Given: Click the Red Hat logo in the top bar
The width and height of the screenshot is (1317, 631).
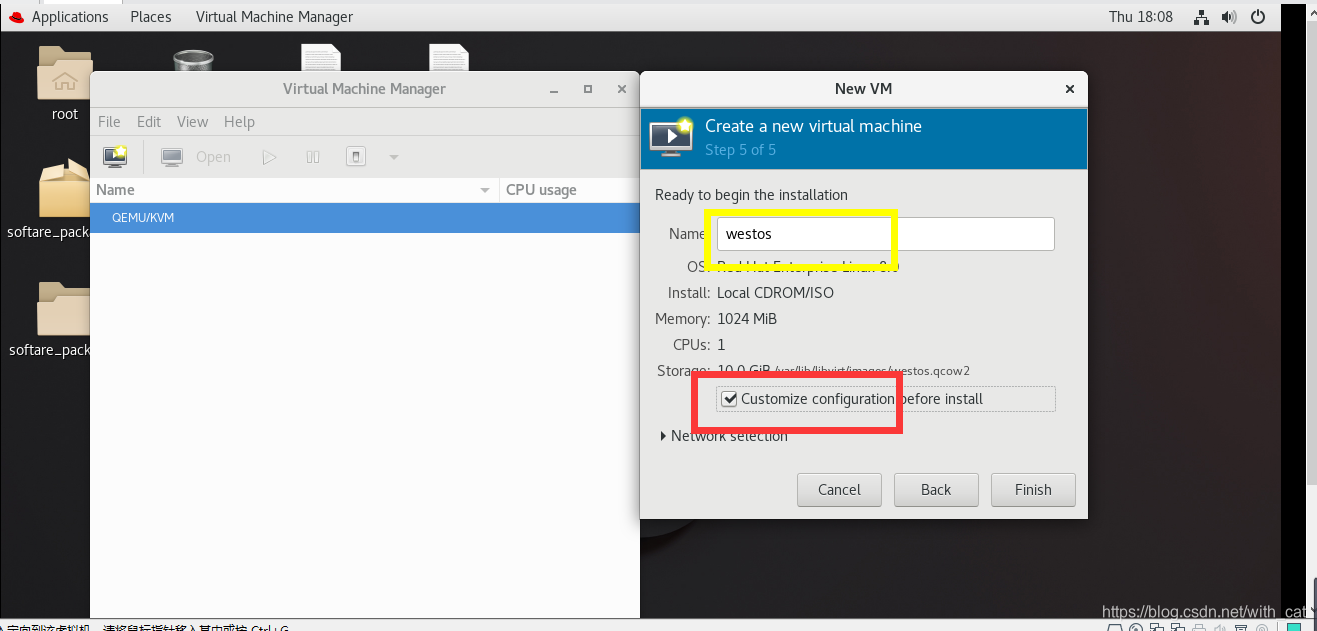Looking at the screenshot, I should [16, 17].
